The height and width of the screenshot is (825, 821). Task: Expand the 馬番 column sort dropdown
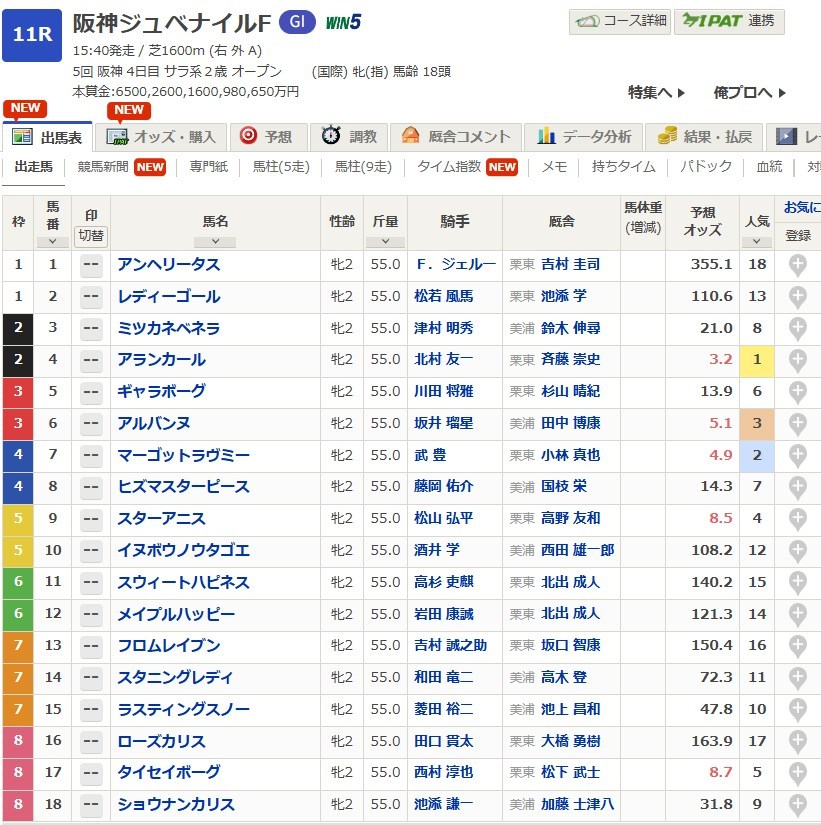(x=52, y=242)
